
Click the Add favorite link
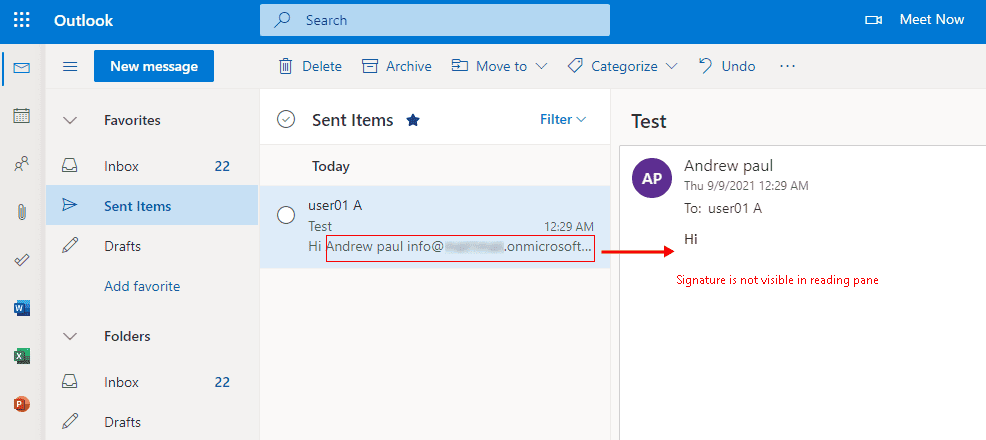[142, 286]
